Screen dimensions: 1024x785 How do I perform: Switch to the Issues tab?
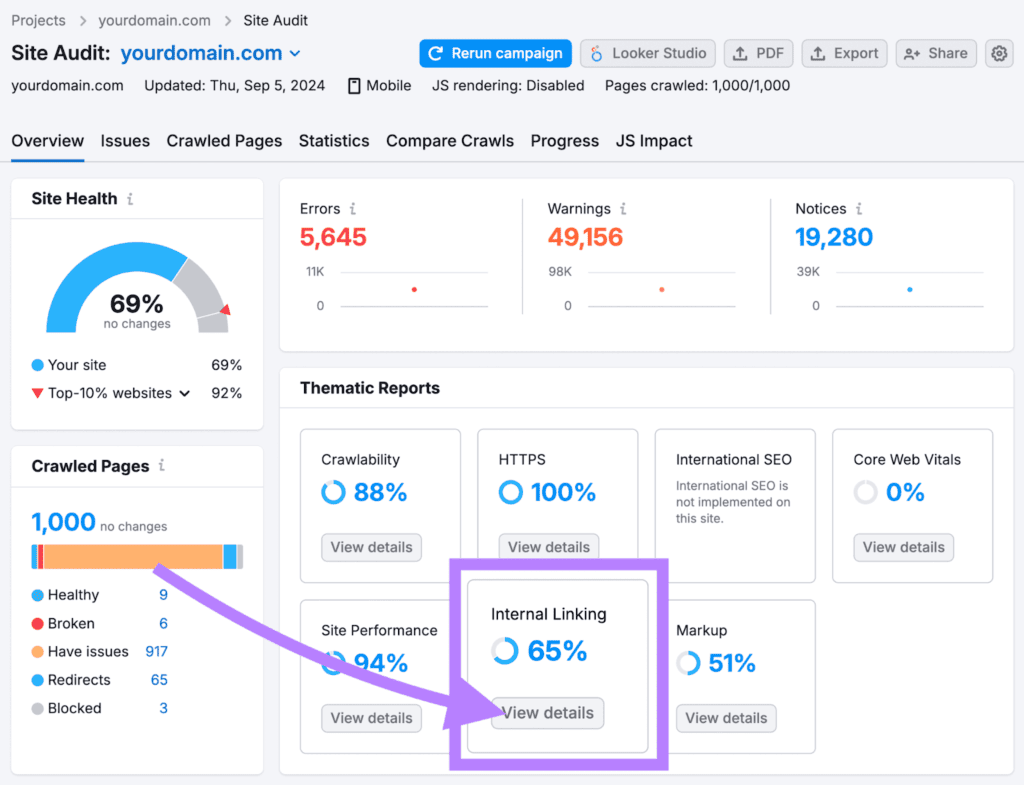pyautogui.click(x=125, y=141)
